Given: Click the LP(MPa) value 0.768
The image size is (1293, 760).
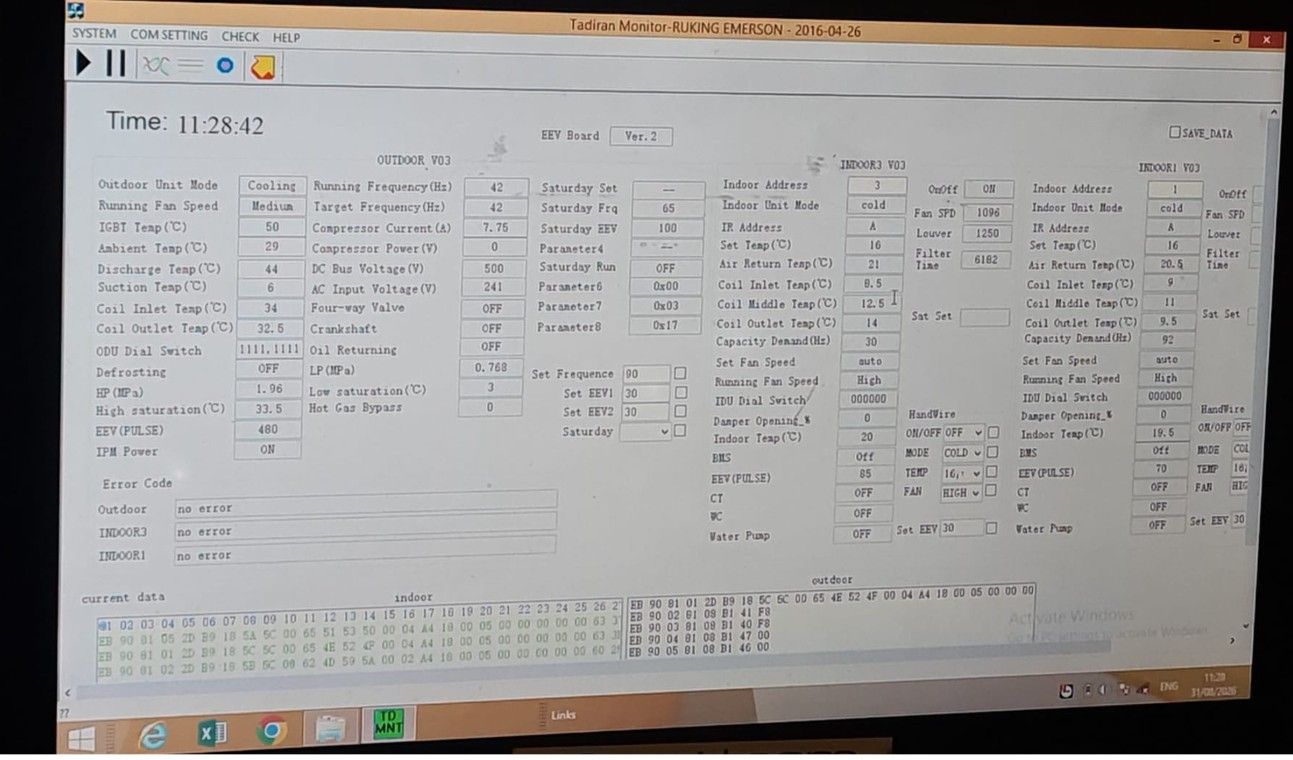Looking at the screenshot, I should 491,368.
